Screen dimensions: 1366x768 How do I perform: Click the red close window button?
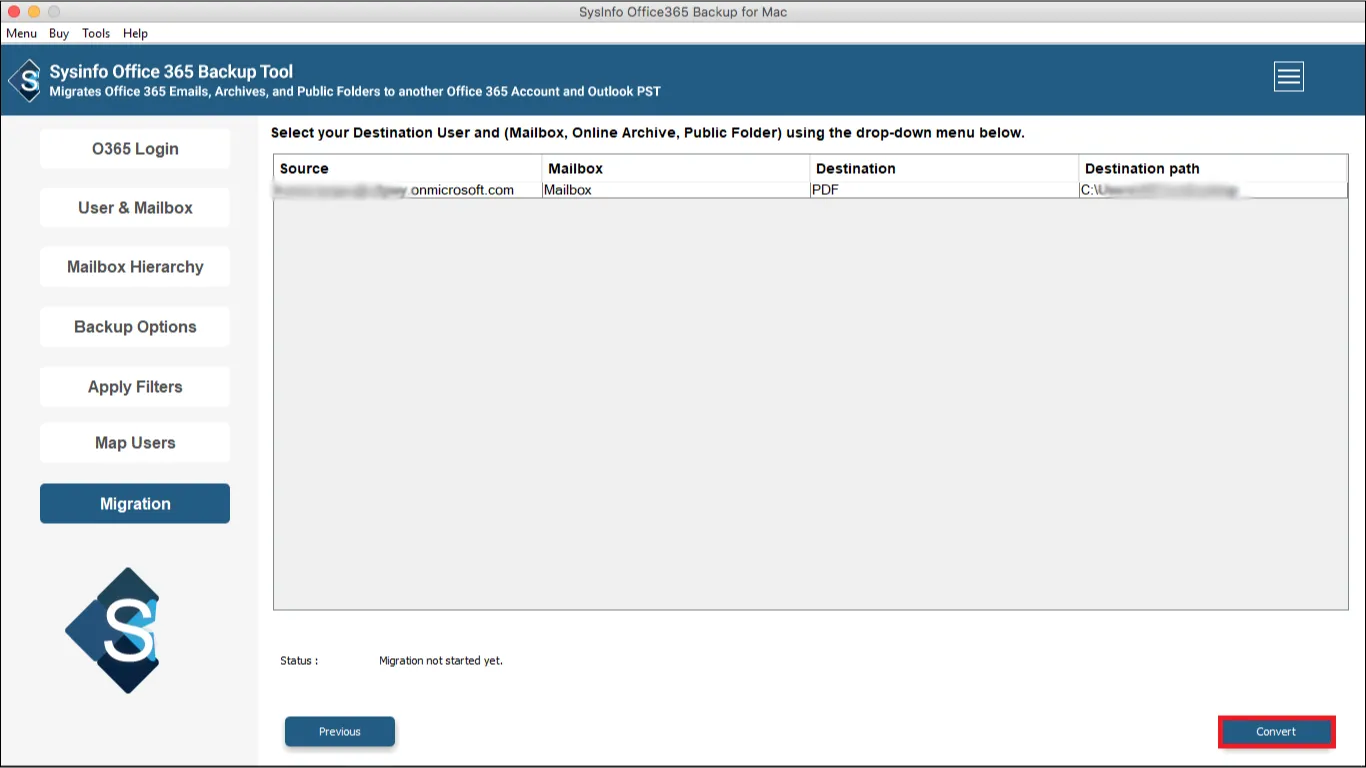(x=14, y=12)
